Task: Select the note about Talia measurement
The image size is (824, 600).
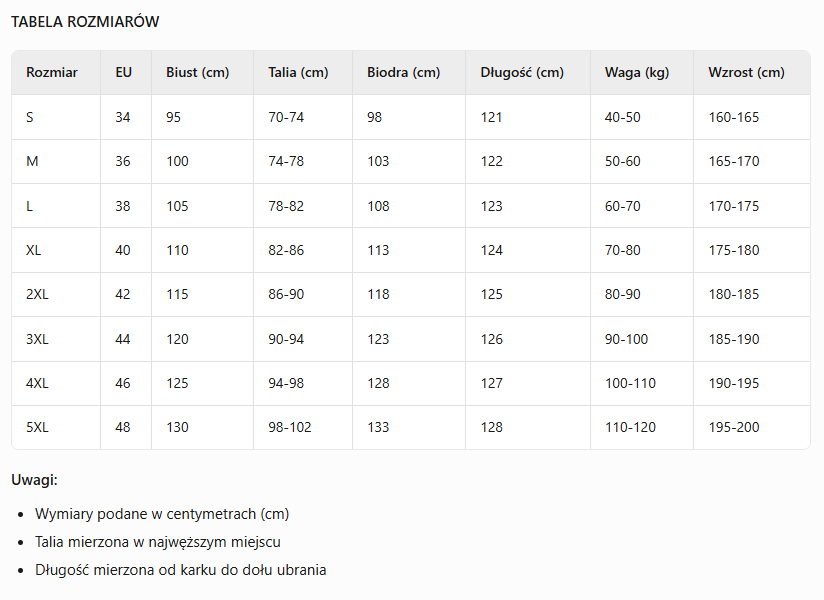Action: point(158,542)
